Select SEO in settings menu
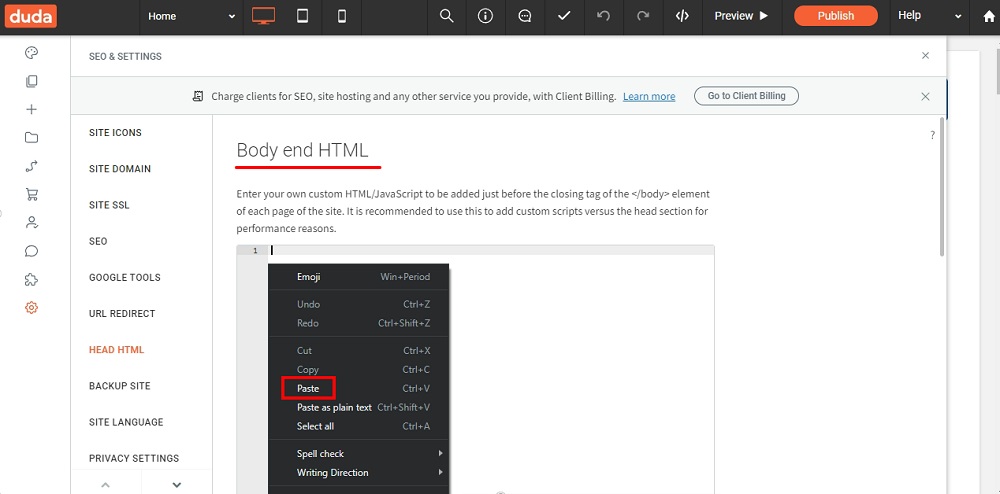 pos(98,242)
